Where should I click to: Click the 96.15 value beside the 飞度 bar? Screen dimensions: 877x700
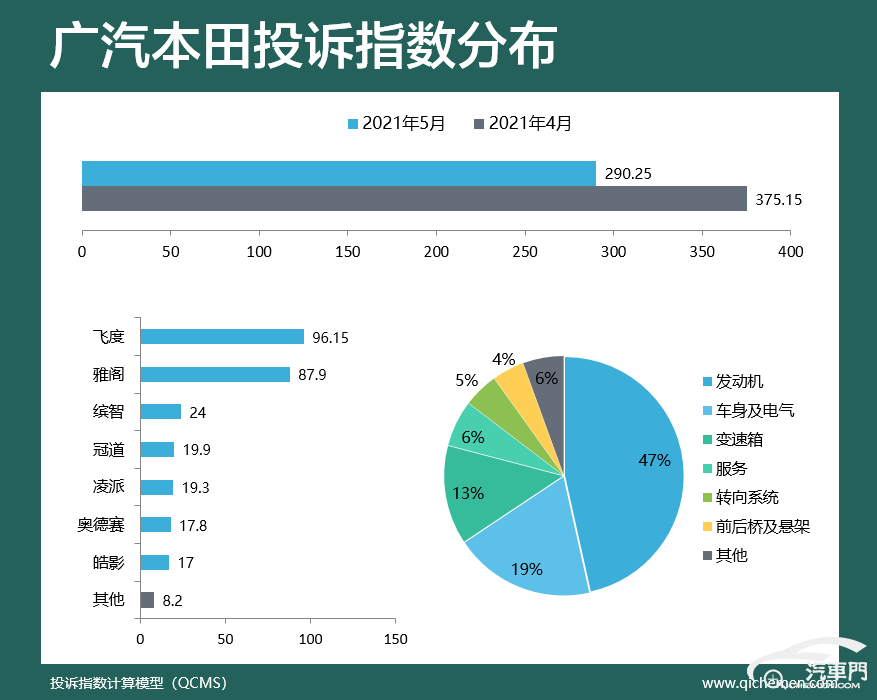pos(331,338)
